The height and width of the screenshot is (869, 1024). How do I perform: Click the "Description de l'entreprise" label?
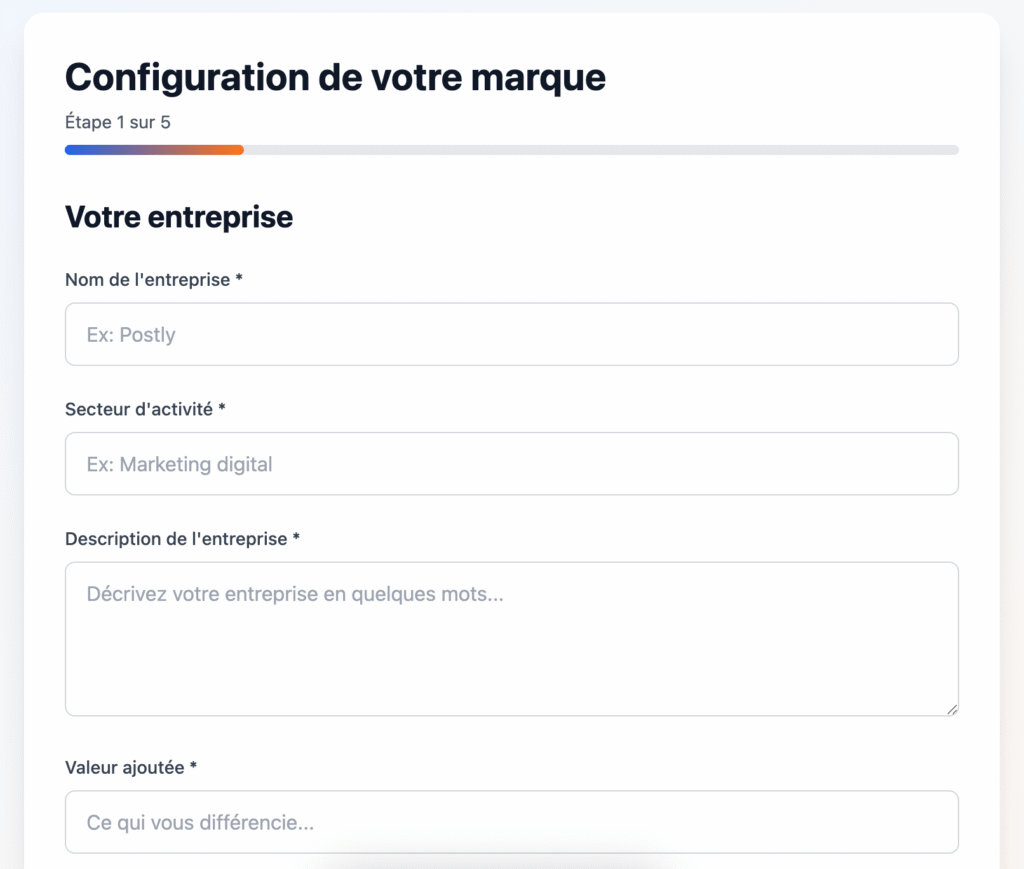(176, 539)
